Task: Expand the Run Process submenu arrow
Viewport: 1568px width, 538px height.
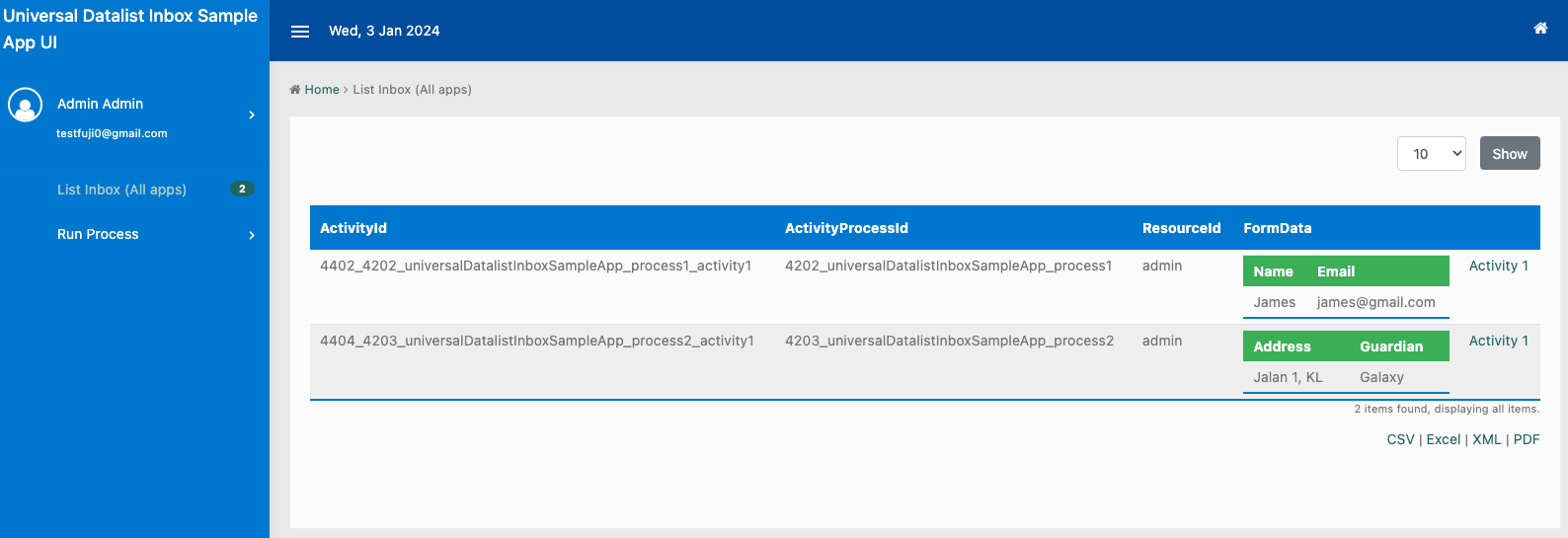Action: point(252,235)
